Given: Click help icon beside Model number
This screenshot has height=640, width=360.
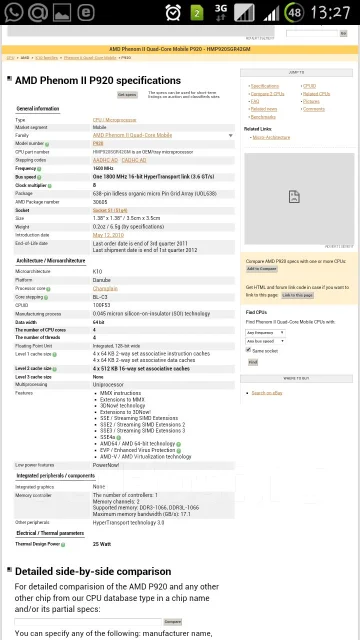Looking at the screenshot, I should pyautogui.click(x=47, y=144).
